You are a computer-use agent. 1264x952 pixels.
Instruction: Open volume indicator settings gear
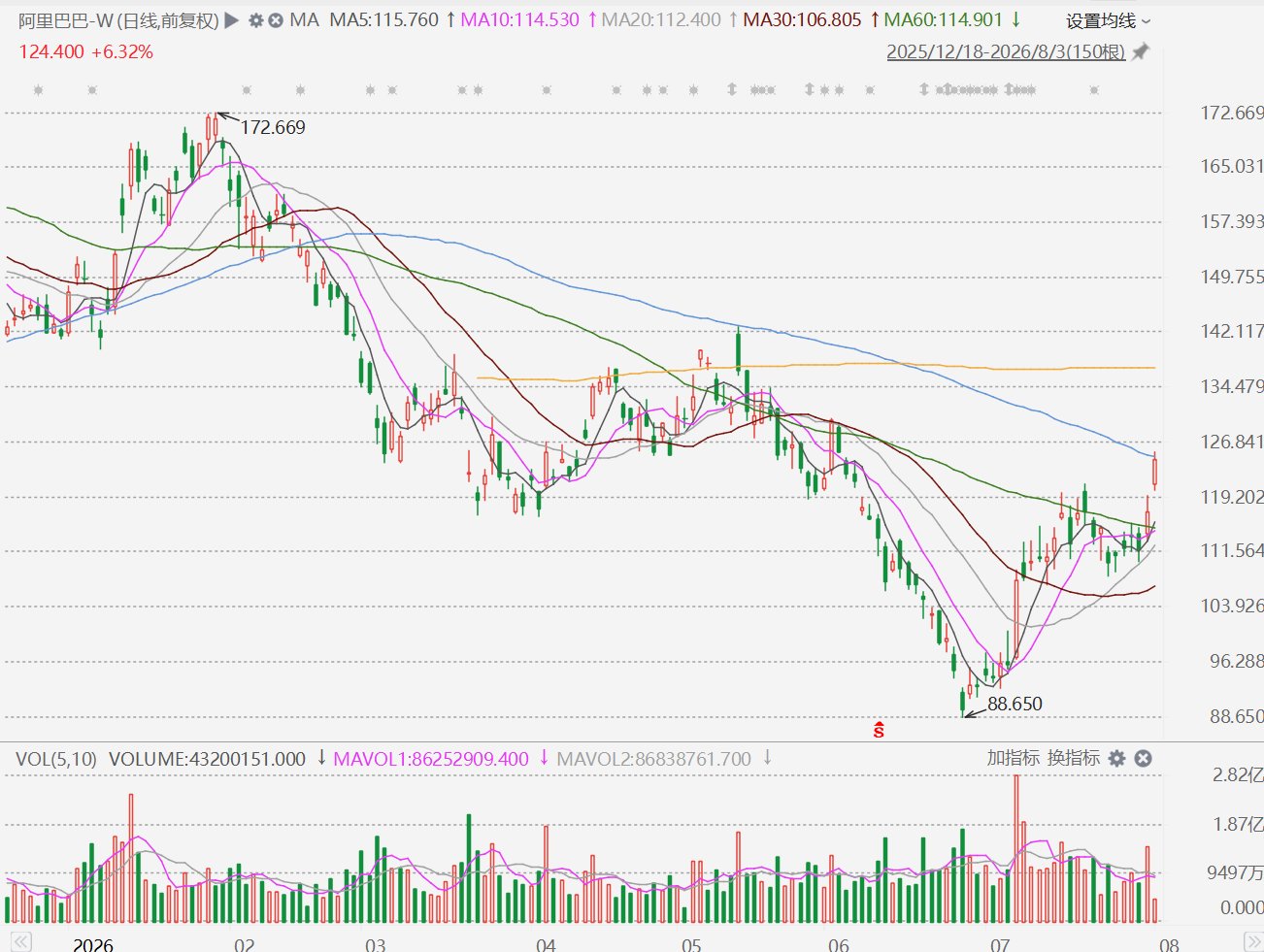pos(1117,758)
